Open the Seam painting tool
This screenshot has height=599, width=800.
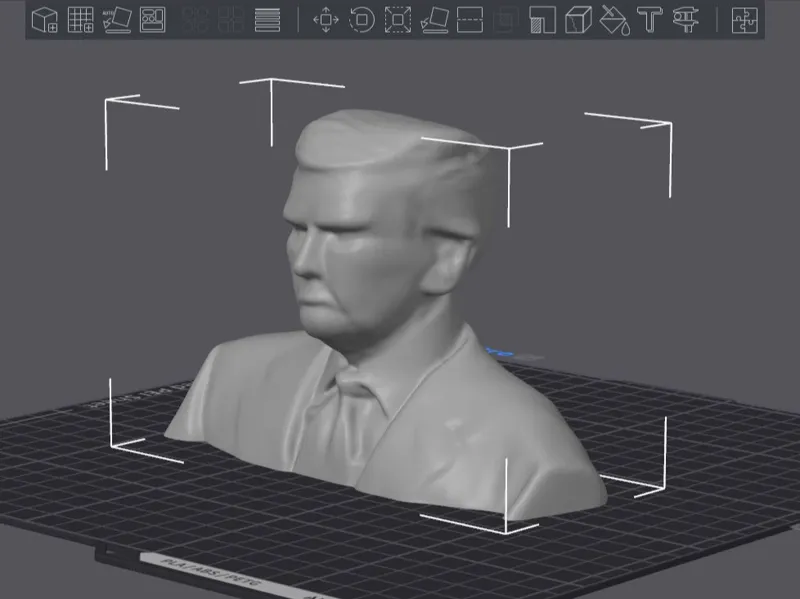(578, 20)
